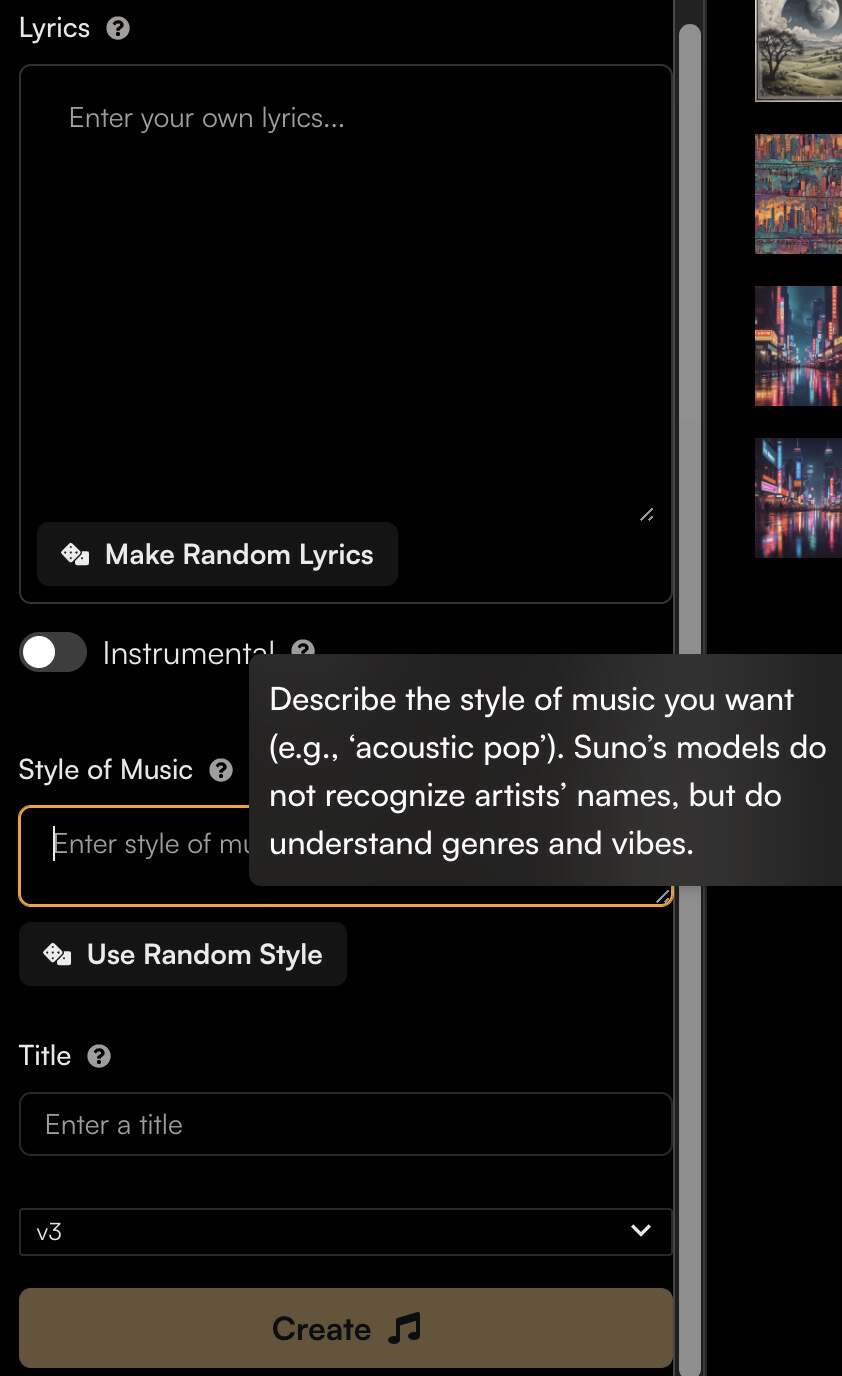This screenshot has width=842, height=1376.
Task: Click the lyrics box resize handle icon
Action: pos(647,515)
